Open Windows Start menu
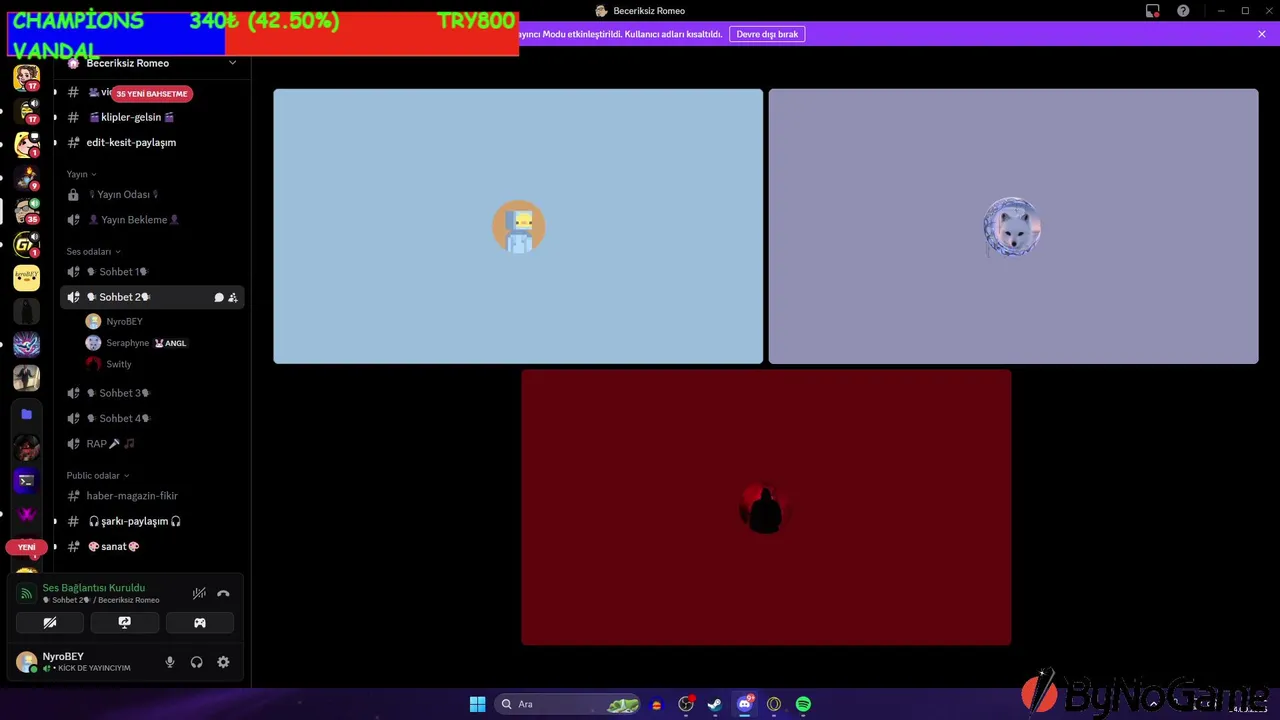1280x720 pixels. coord(477,704)
